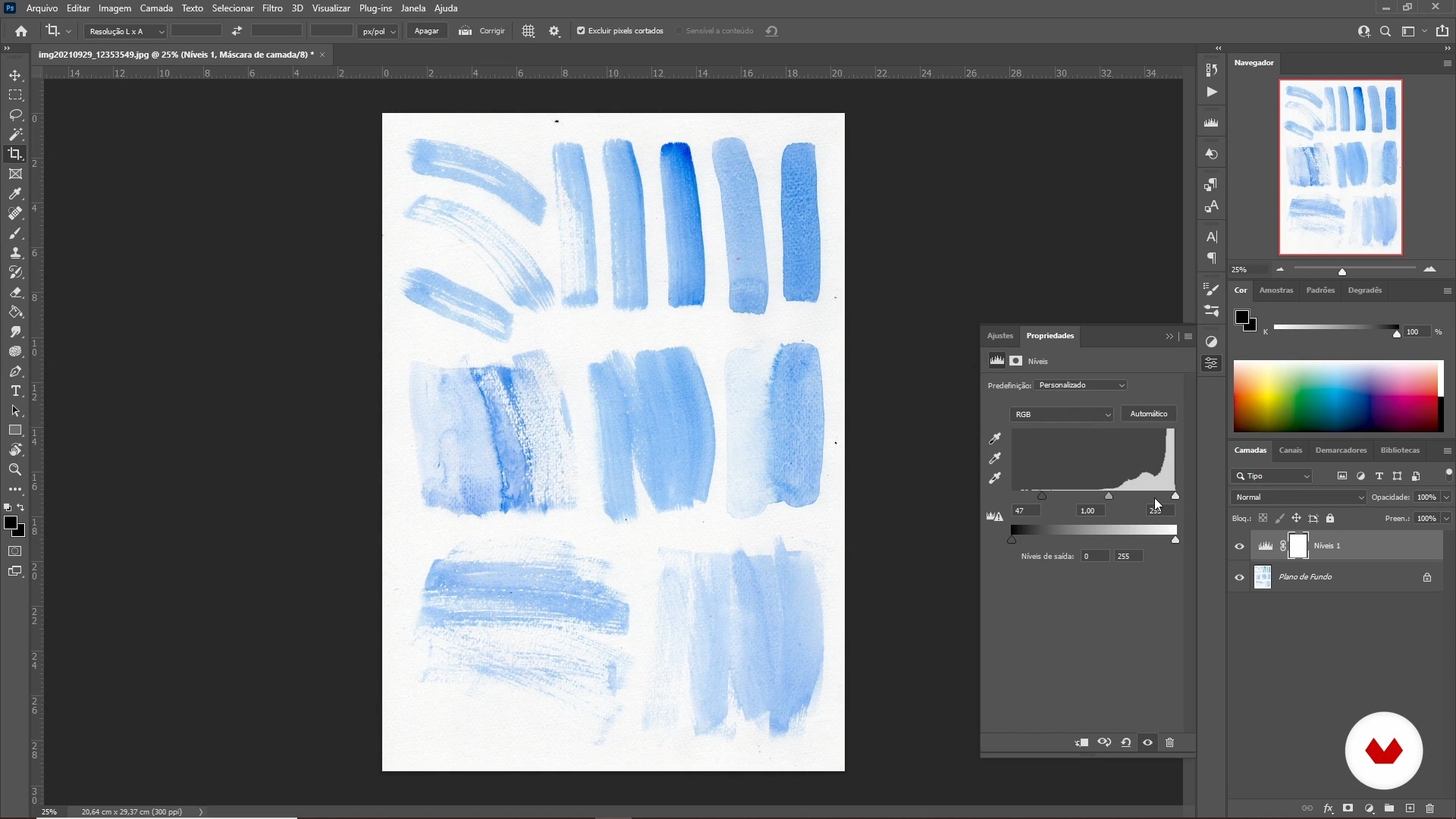Select the Horizontal Type tool
1456x819 pixels.
(15, 391)
